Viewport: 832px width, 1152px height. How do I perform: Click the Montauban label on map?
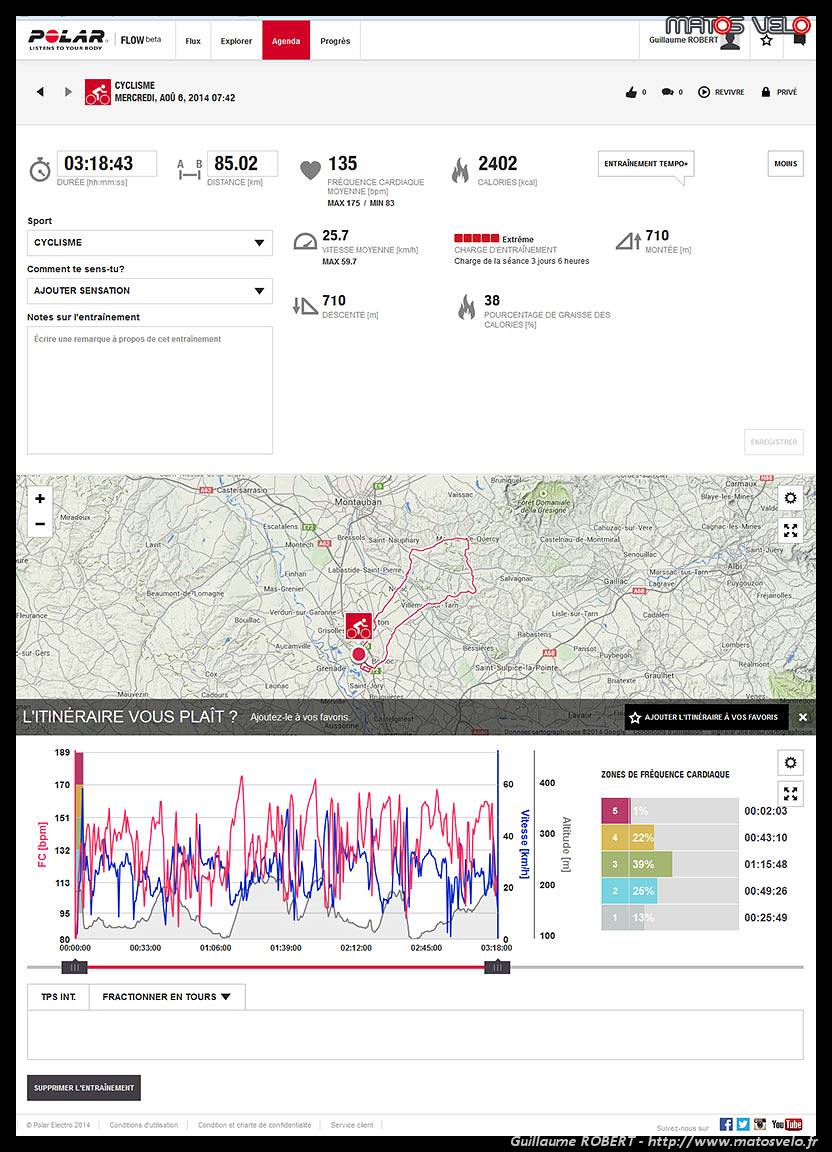point(358,502)
